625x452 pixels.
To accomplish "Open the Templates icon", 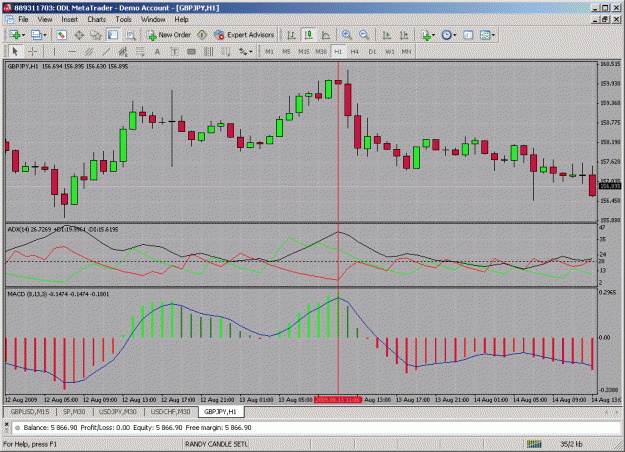I will tap(484, 35).
